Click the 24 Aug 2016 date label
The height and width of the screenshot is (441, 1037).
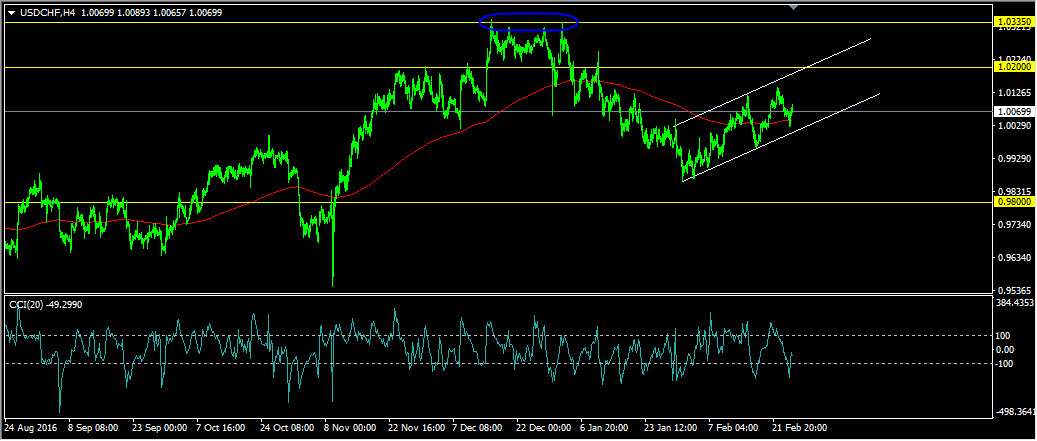30,428
